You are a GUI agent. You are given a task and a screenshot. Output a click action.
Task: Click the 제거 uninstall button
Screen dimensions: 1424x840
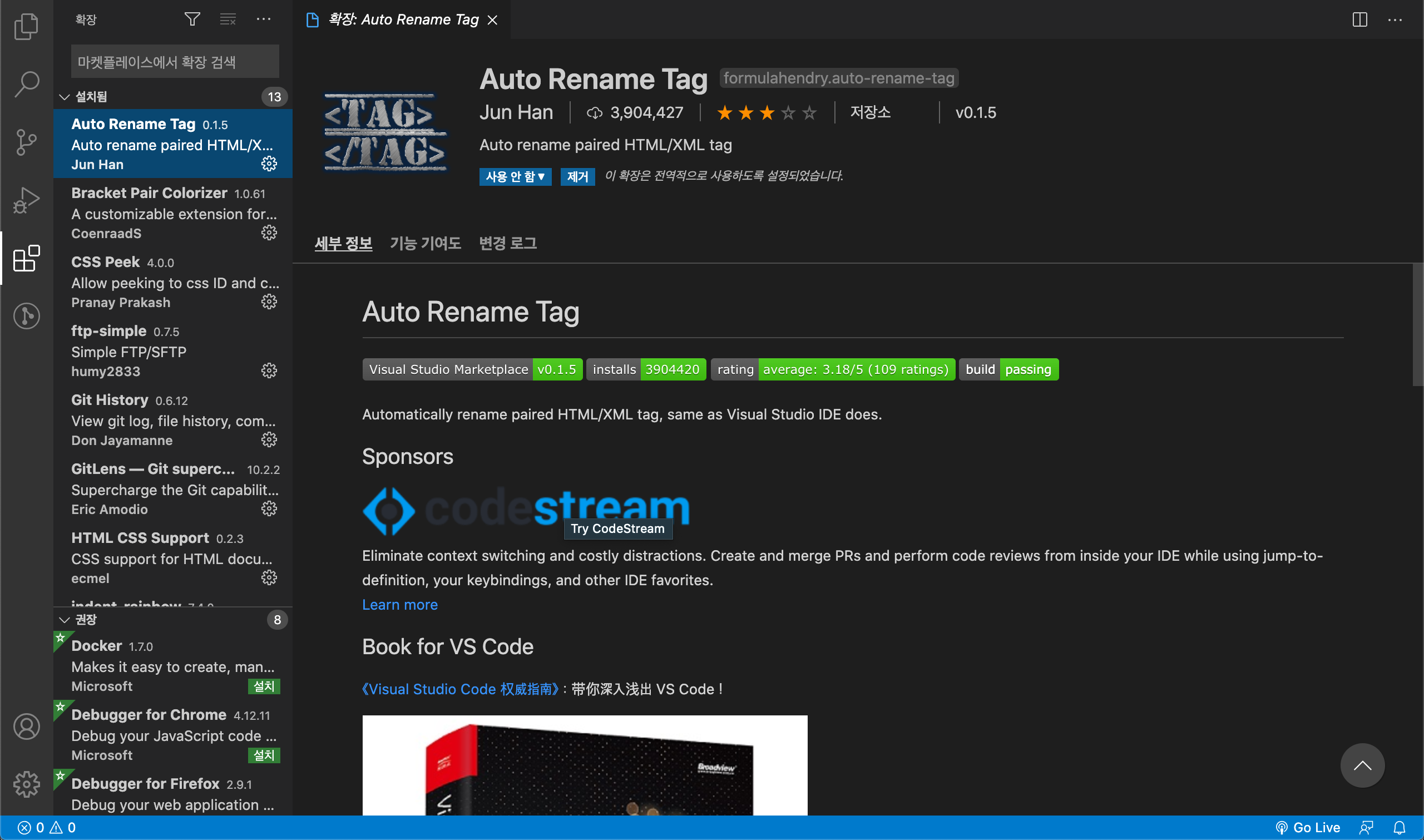tap(577, 176)
